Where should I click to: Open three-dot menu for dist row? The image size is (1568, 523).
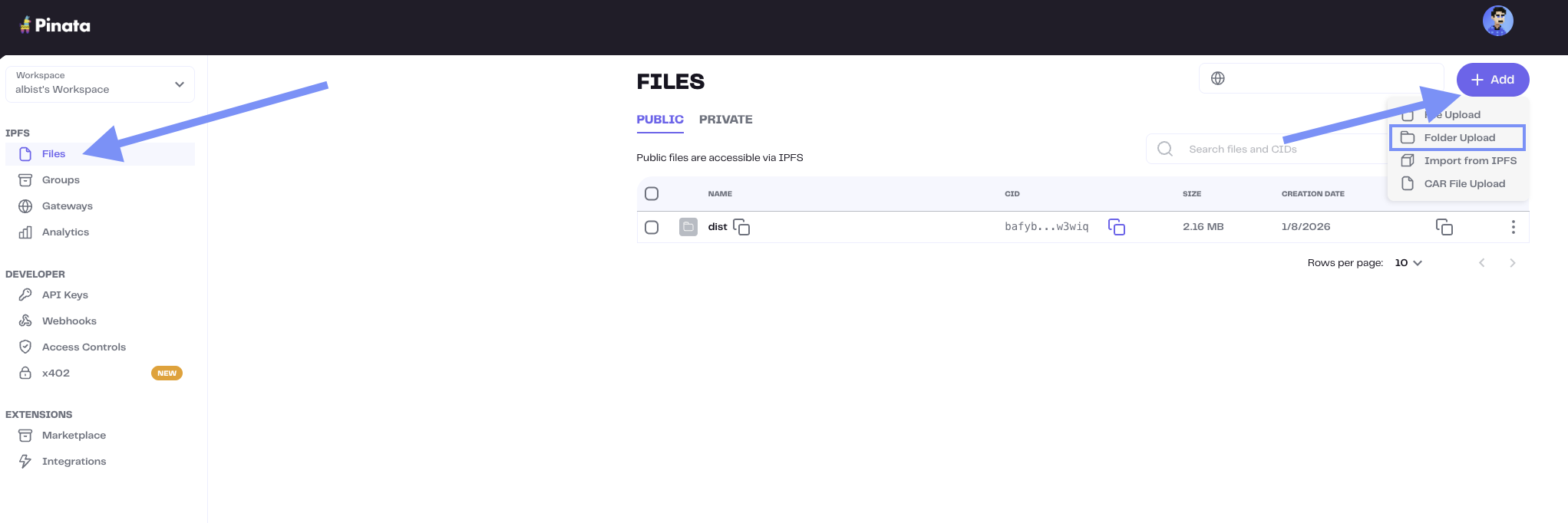[x=1512, y=227]
